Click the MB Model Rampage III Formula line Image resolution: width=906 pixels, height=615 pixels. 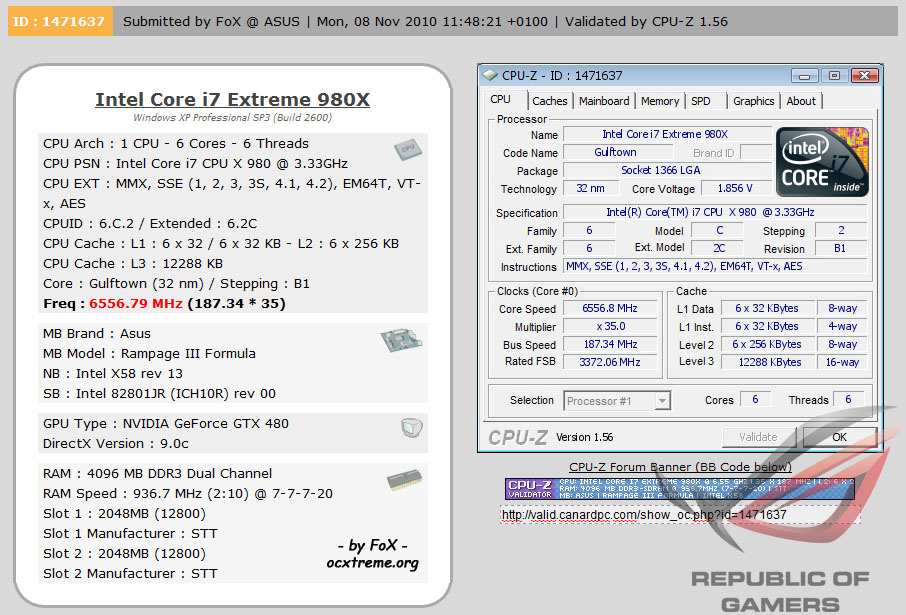point(149,354)
